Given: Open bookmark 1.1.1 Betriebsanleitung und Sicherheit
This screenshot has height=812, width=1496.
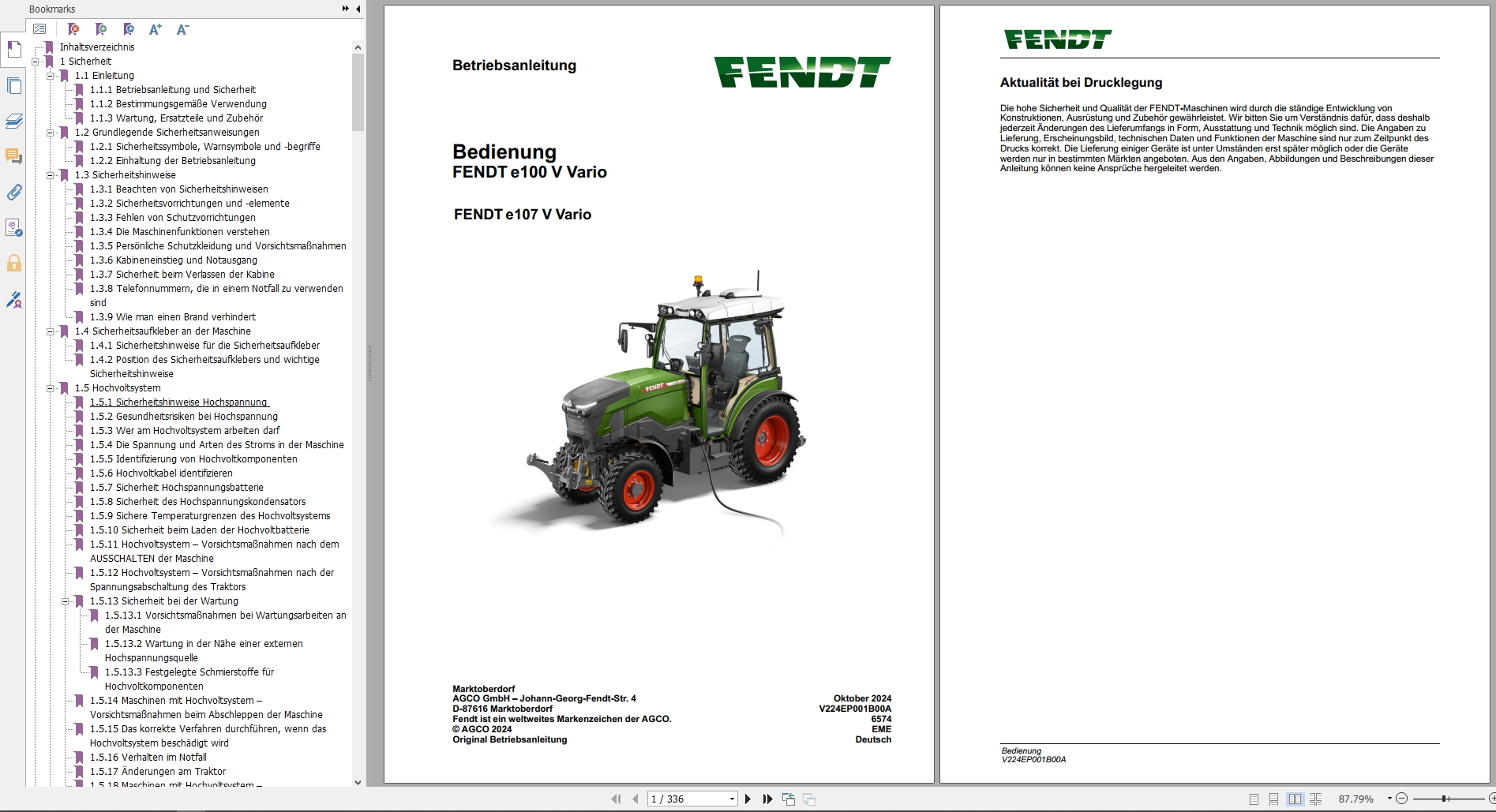Looking at the screenshot, I should 173,90.
